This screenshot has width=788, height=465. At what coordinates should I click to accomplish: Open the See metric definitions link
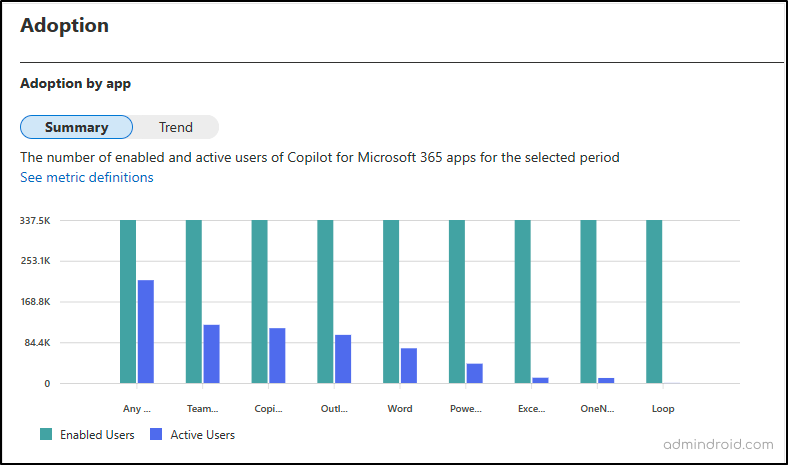click(87, 177)
